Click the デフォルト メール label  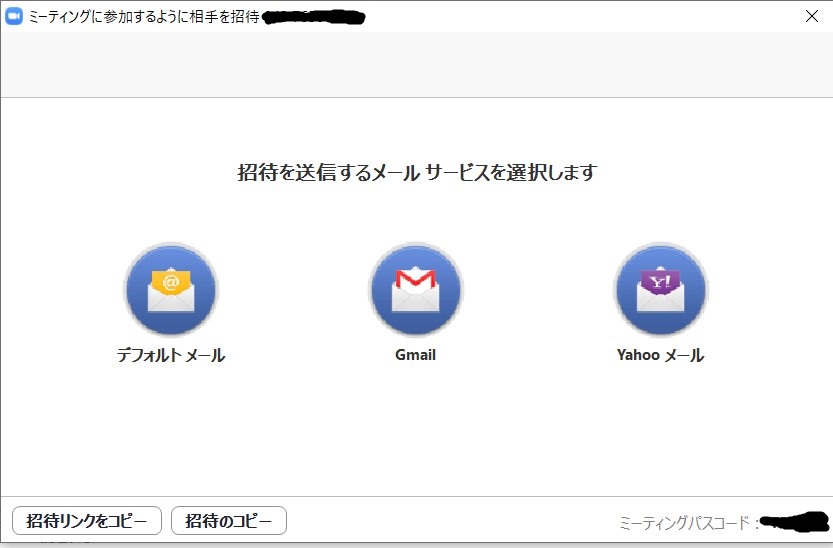171,355
